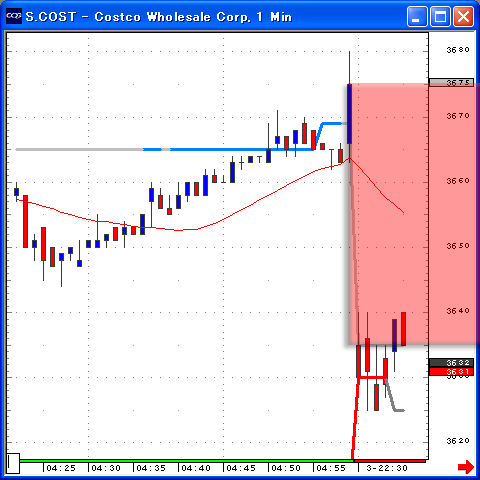Maximize the S.COST chart window
480x480 pixels.
pos(440,16)
